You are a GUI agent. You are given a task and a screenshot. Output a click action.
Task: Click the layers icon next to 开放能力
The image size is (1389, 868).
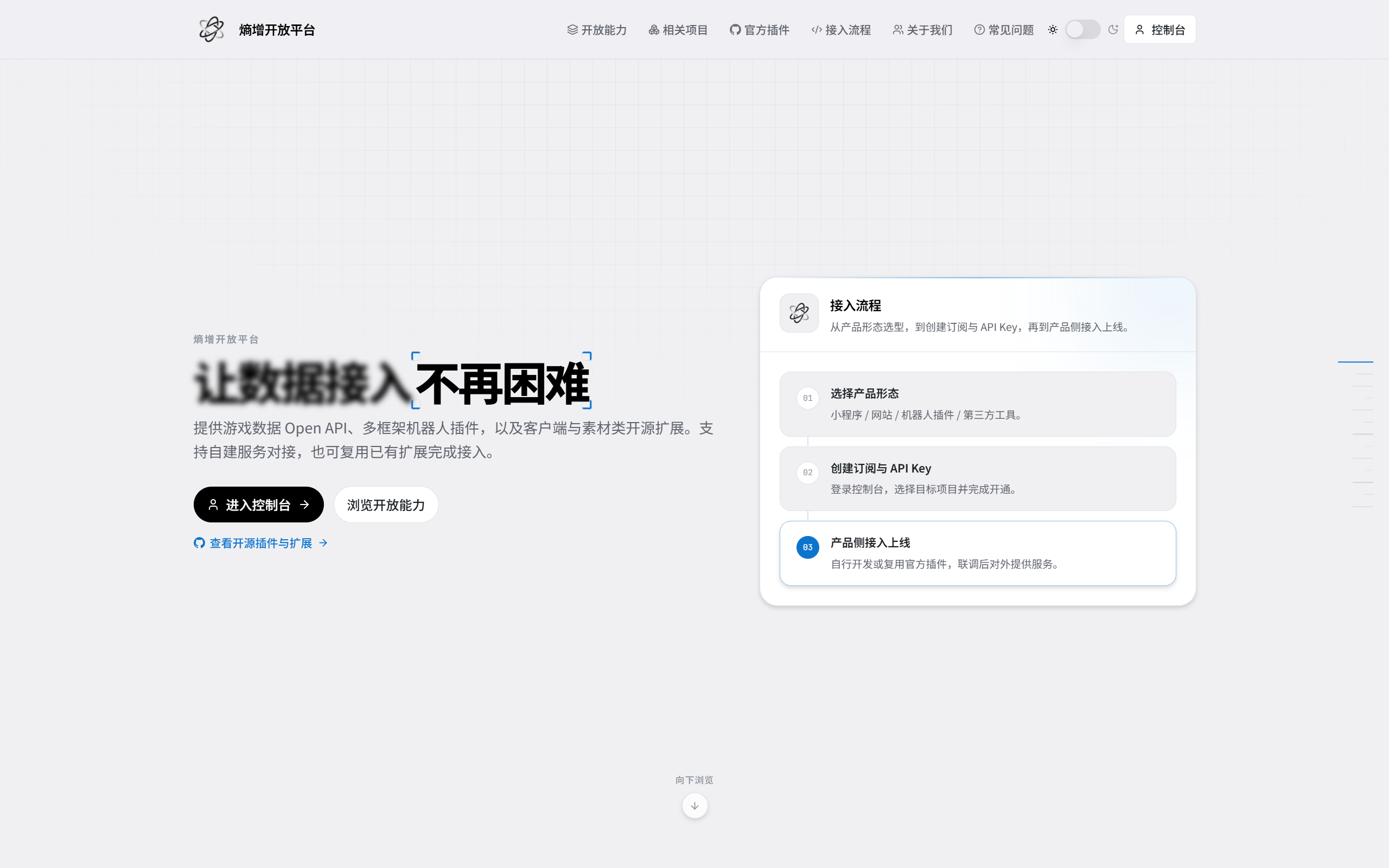click(572, 30)
